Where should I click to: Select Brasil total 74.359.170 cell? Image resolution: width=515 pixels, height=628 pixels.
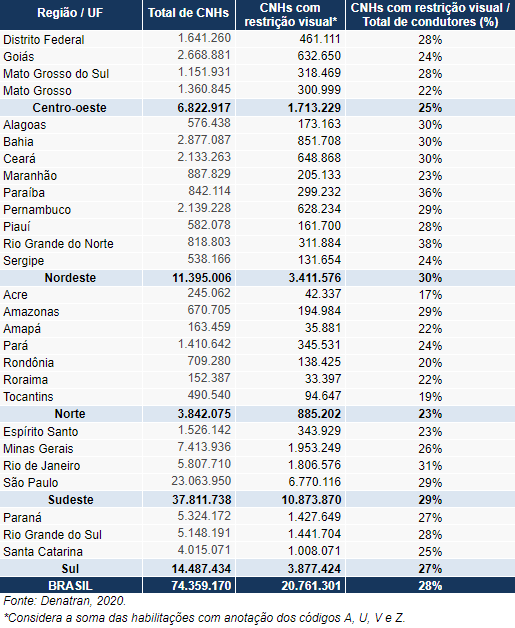tap(201, 586)
